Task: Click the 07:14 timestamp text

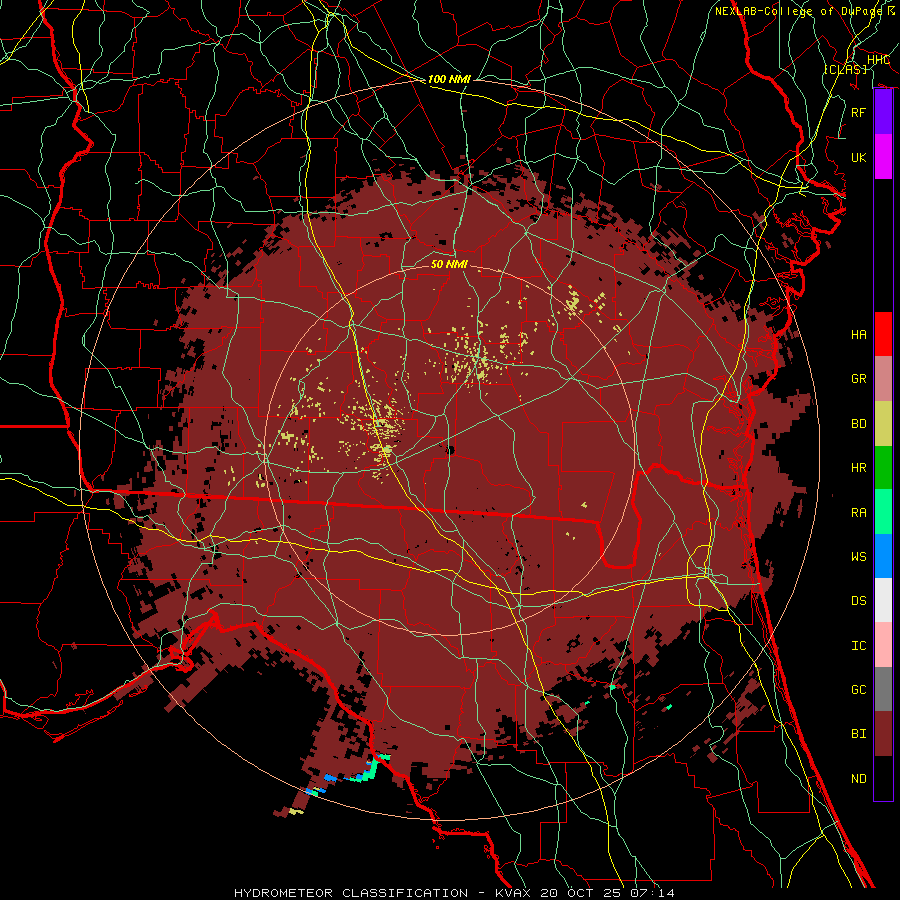Action: pos(652,893)
